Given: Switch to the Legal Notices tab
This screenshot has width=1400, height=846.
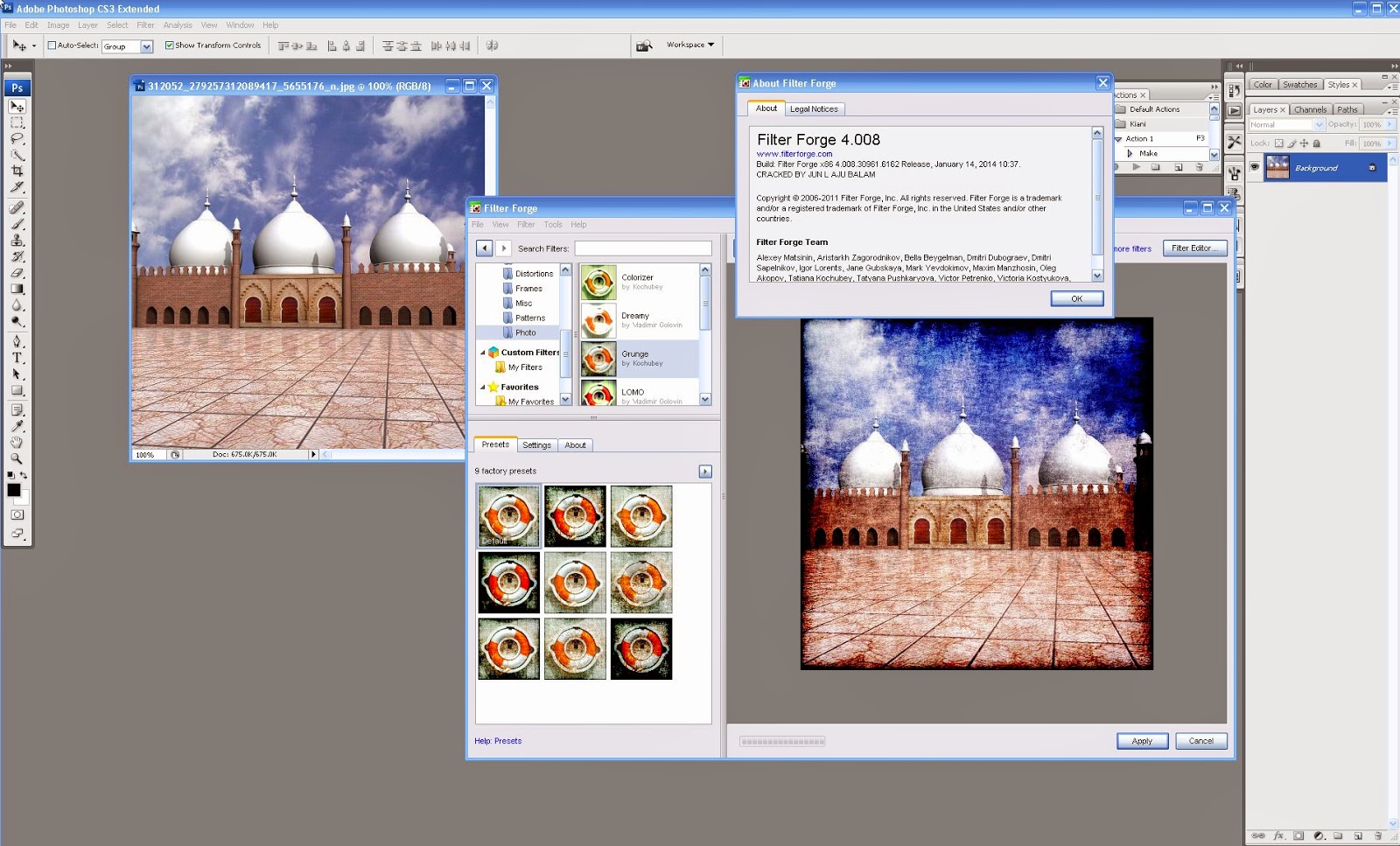Looking at the screenshot, I should [814, 109].
